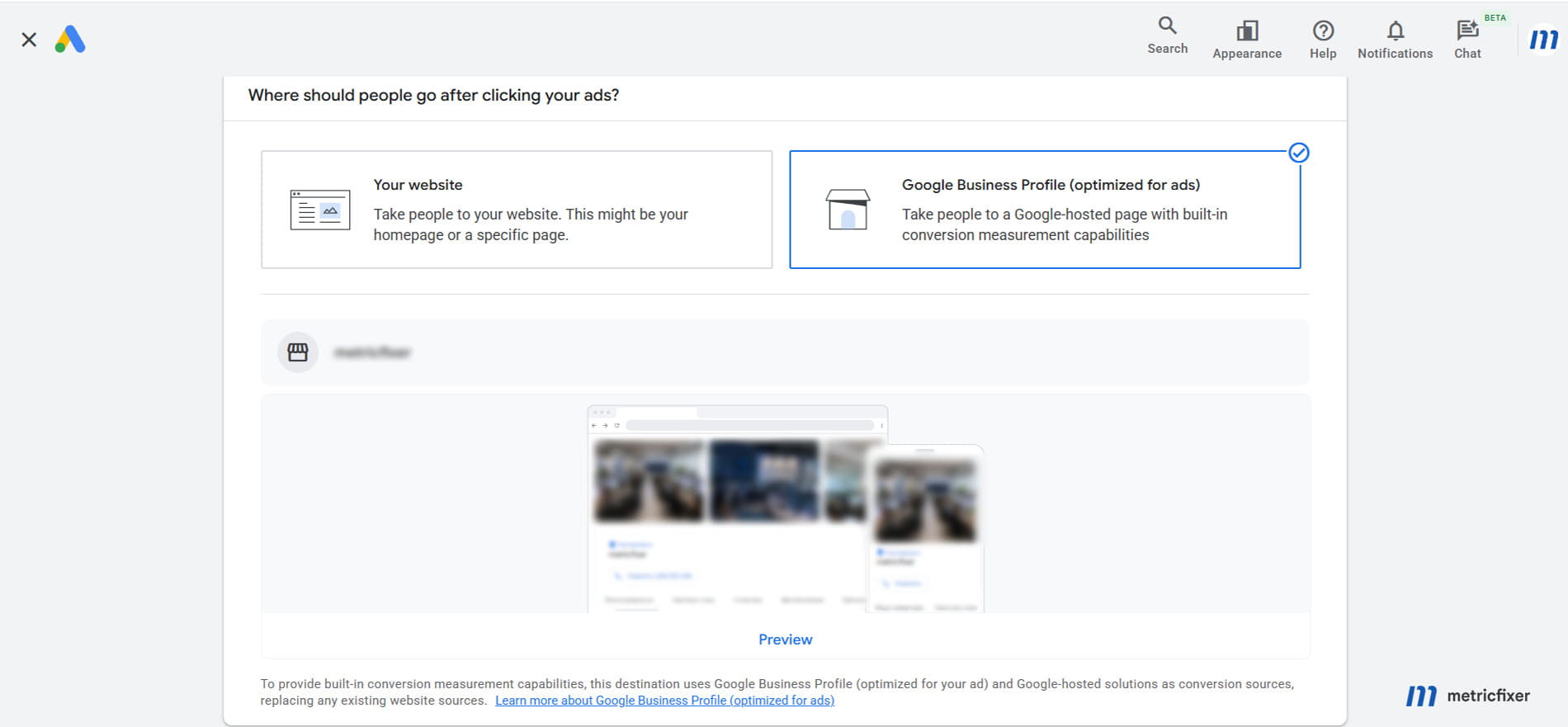Close the campaign setup with the X icon
The height and width of the screenshot is (727, 1568).
[x=29, y=40]
